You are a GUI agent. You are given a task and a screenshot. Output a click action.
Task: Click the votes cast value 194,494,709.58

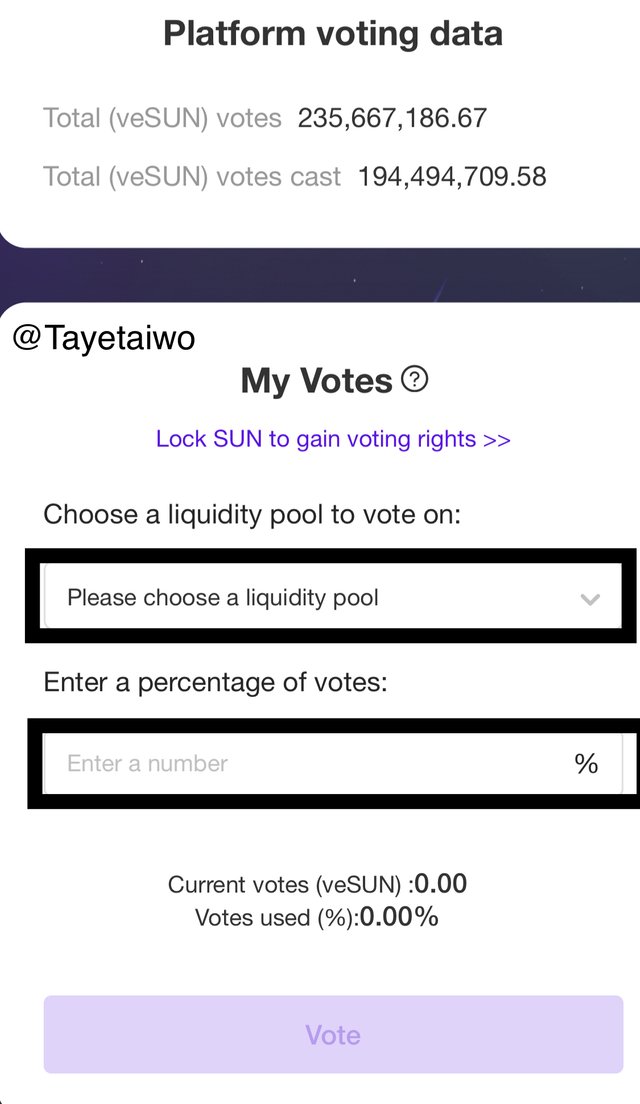(x=452, y=177)
